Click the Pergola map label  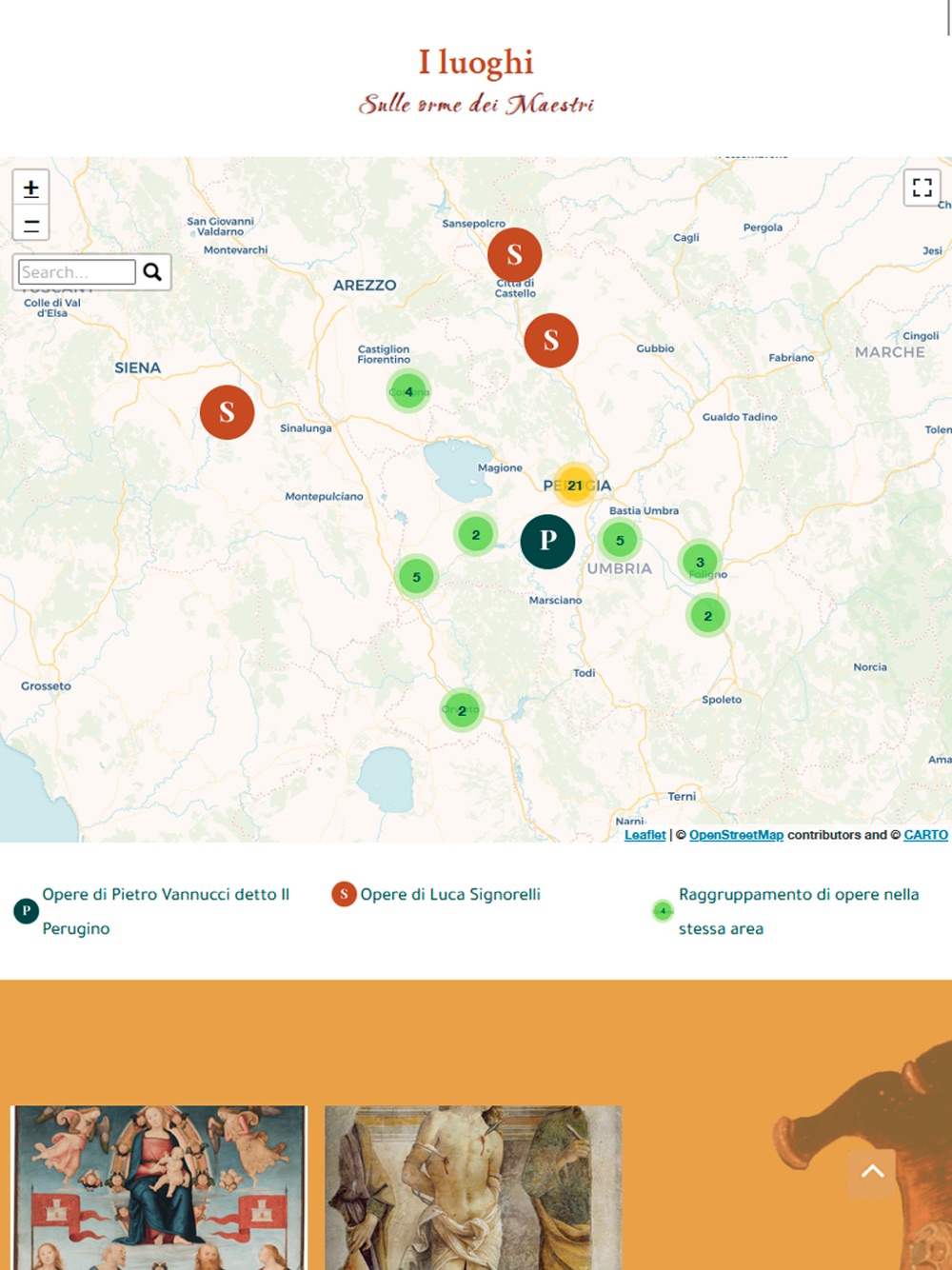(763, 228)
